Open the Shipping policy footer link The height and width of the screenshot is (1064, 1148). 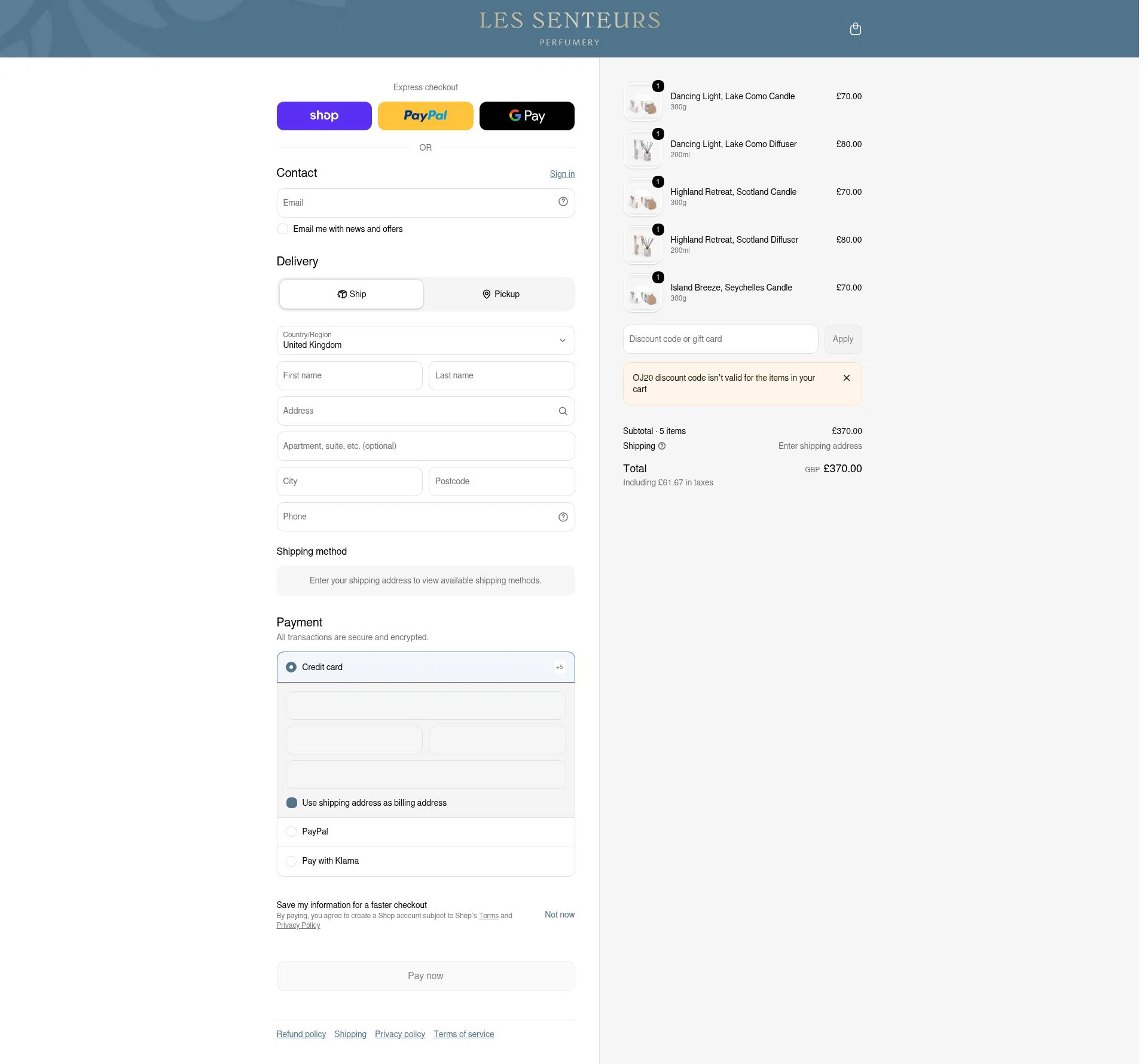(350, 1034)
